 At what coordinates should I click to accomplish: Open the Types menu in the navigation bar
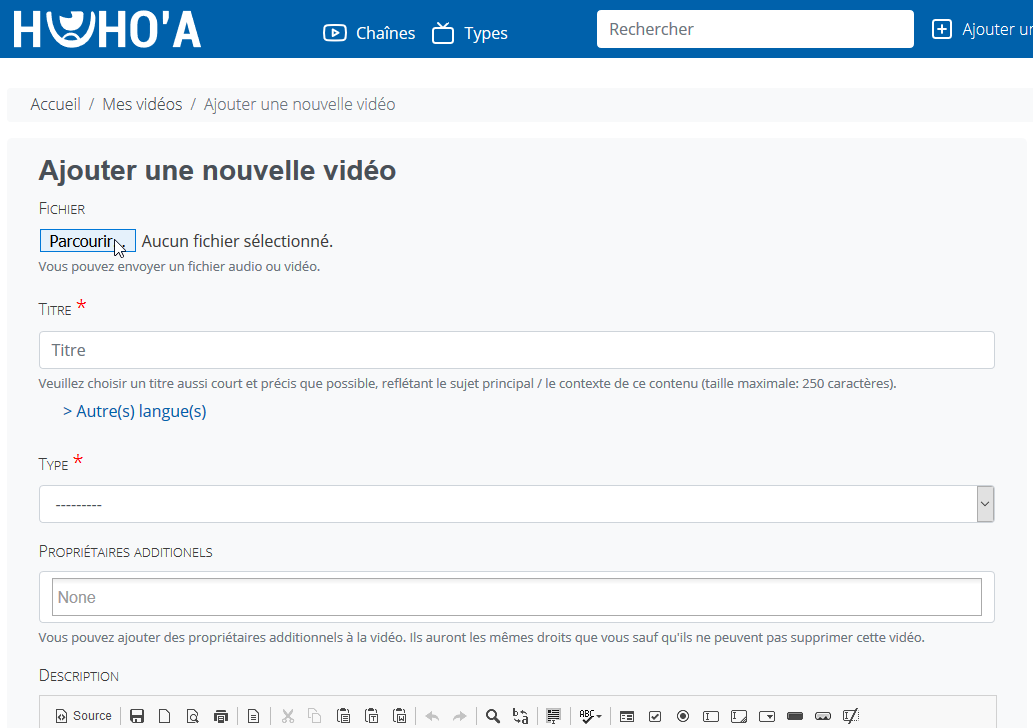469,32
